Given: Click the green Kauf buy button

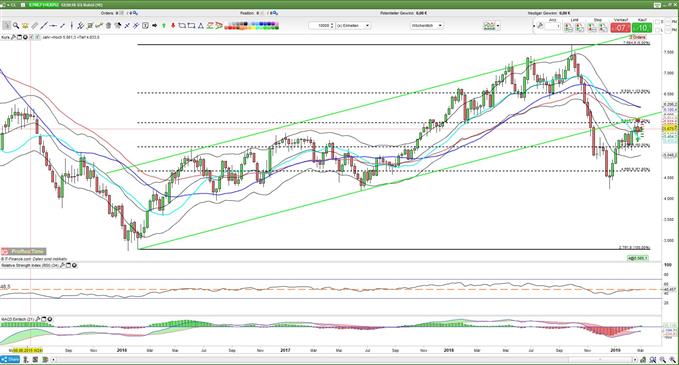Looking at the screenshot, I should pyautogui.click(x=642, y=28).
